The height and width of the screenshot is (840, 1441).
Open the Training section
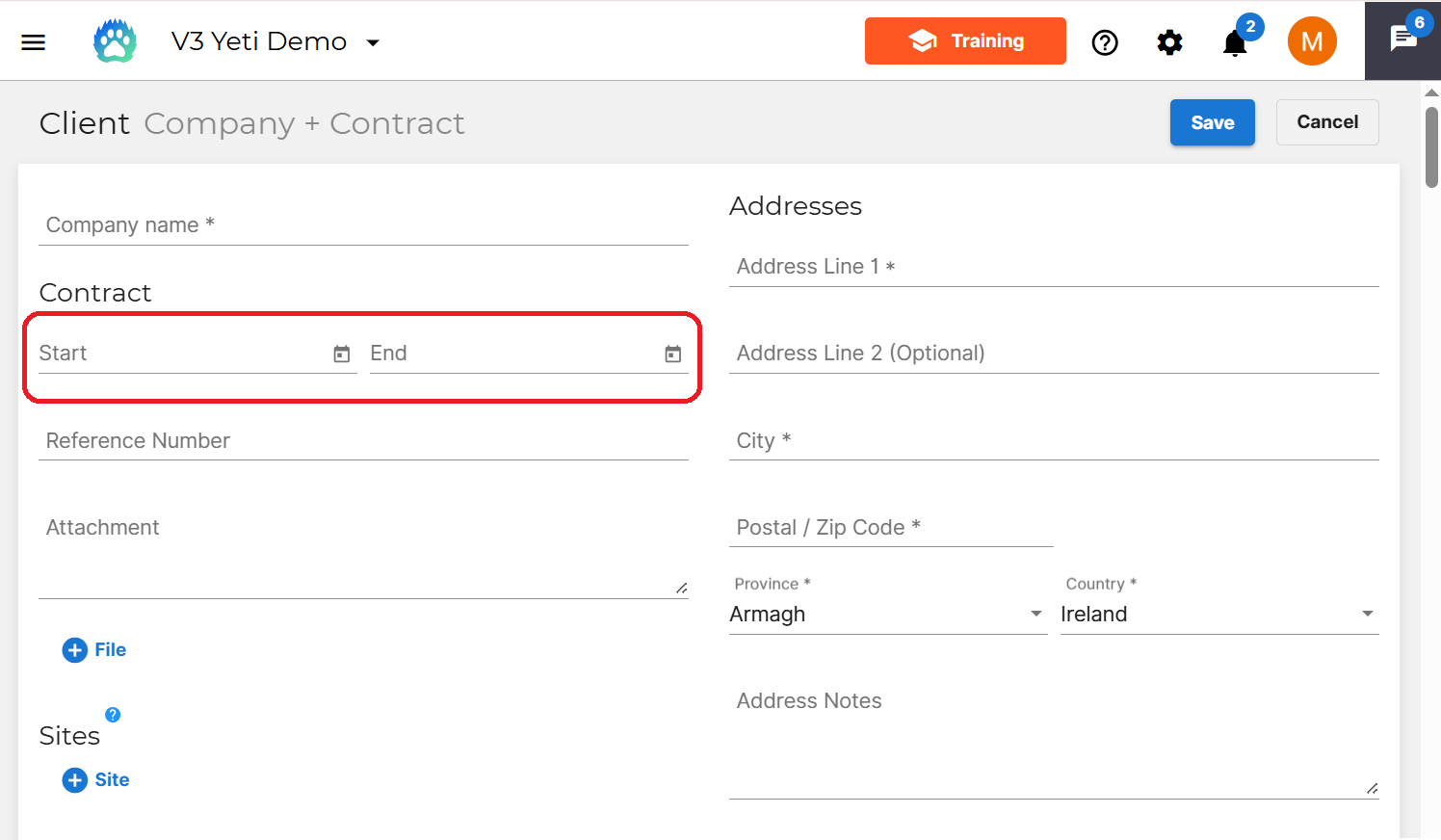(965, 40)
